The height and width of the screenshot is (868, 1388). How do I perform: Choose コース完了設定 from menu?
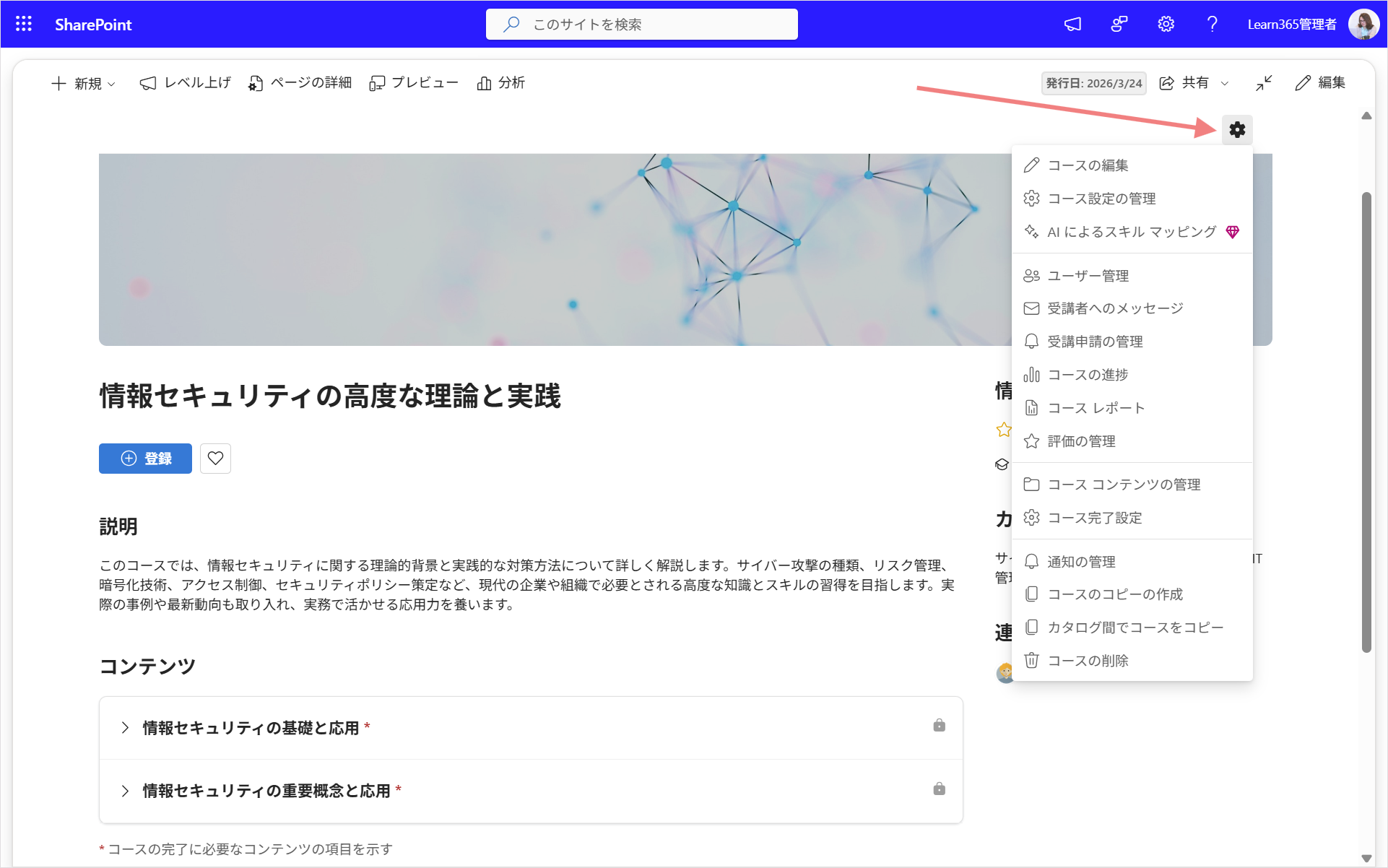[1132, 518]
